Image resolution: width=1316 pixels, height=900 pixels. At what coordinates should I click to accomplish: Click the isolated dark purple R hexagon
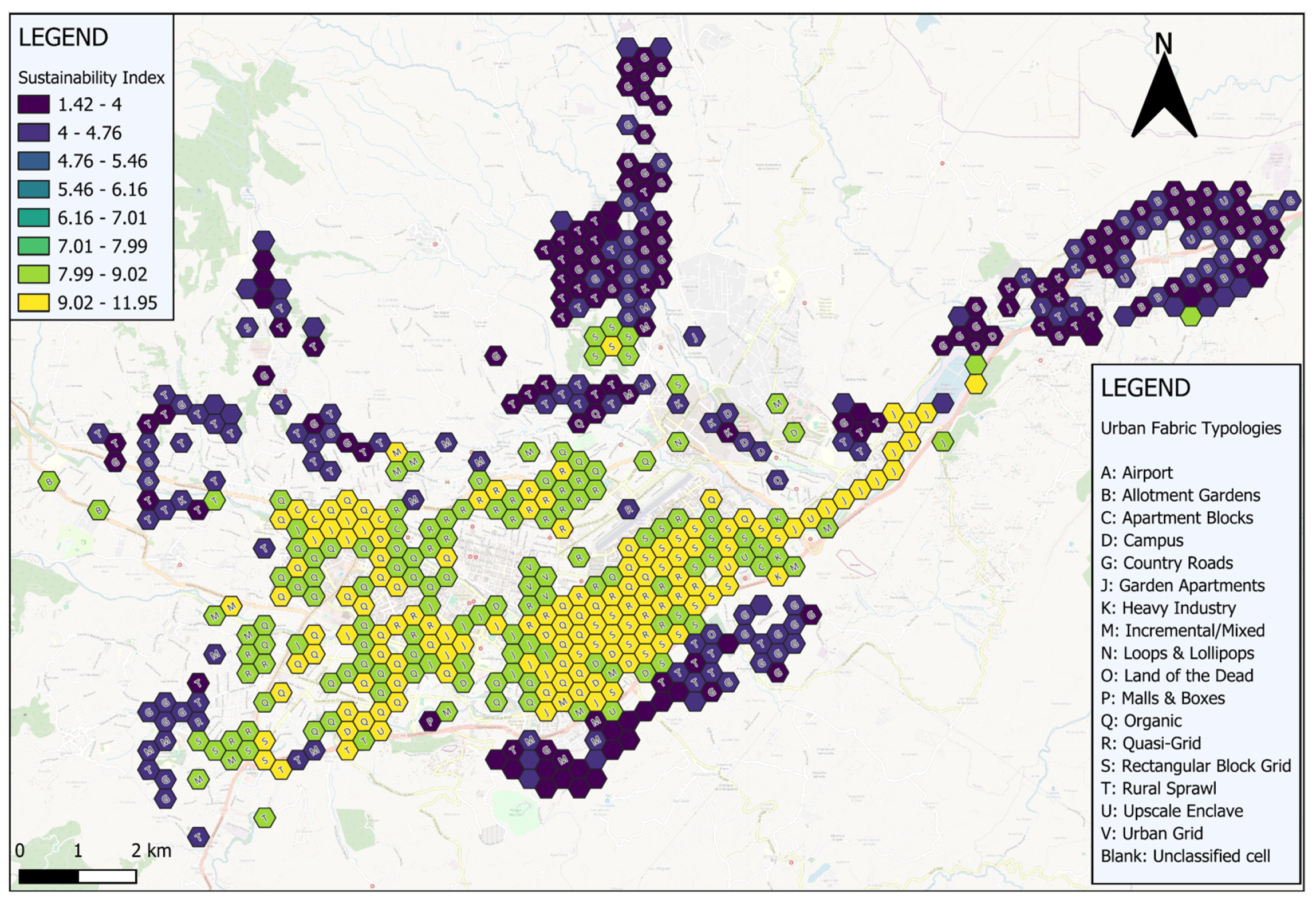click(x=628, y=508)
